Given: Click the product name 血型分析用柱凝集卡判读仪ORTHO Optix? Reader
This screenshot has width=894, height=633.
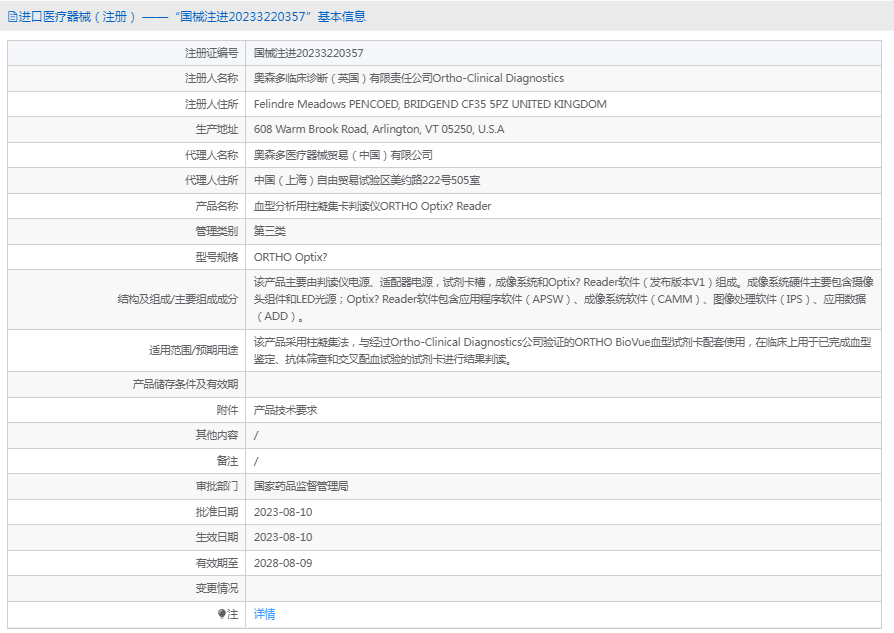Looking at the screenshot, I should [x=372, y=206].
